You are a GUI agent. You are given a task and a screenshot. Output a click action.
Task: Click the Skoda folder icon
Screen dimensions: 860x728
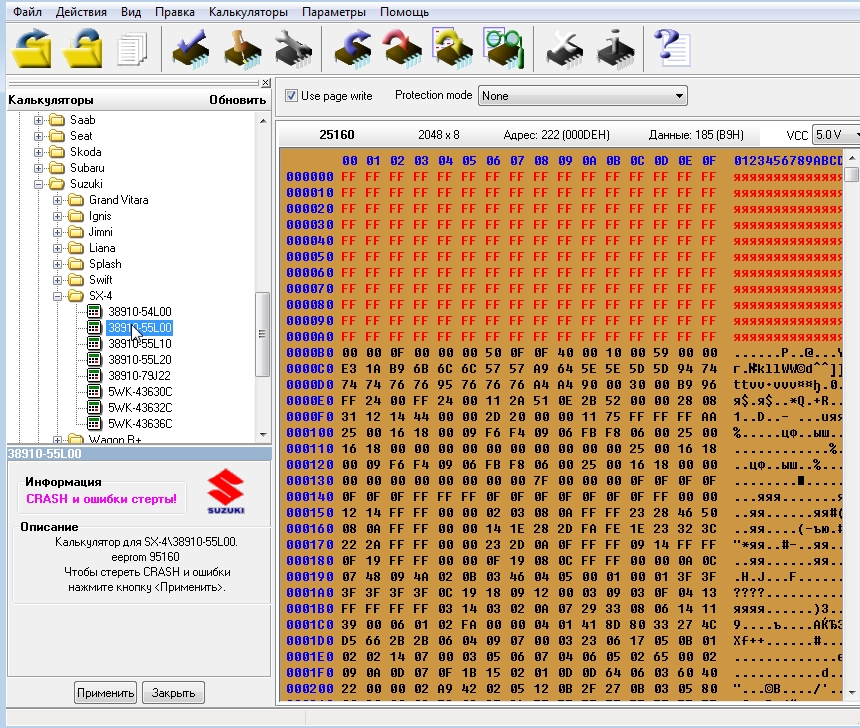tap(56, 152)
